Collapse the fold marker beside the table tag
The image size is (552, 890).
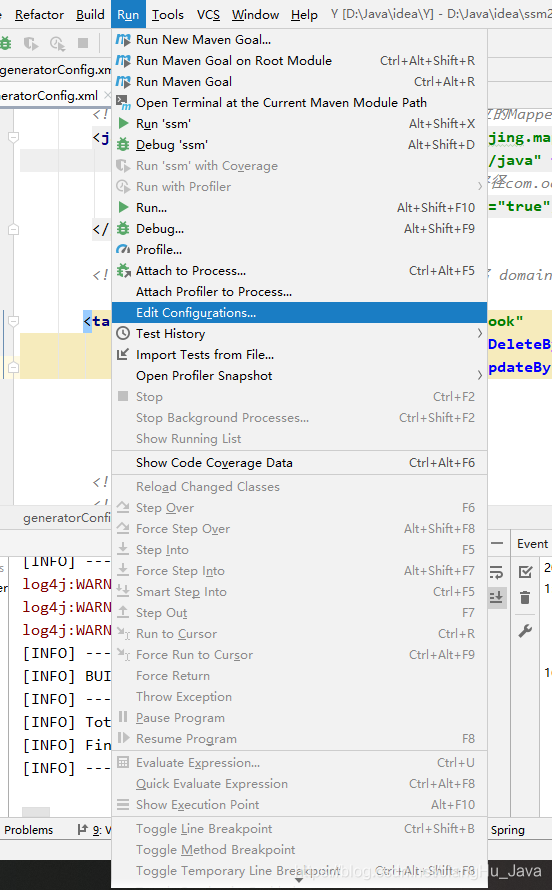tap(14, 321)
